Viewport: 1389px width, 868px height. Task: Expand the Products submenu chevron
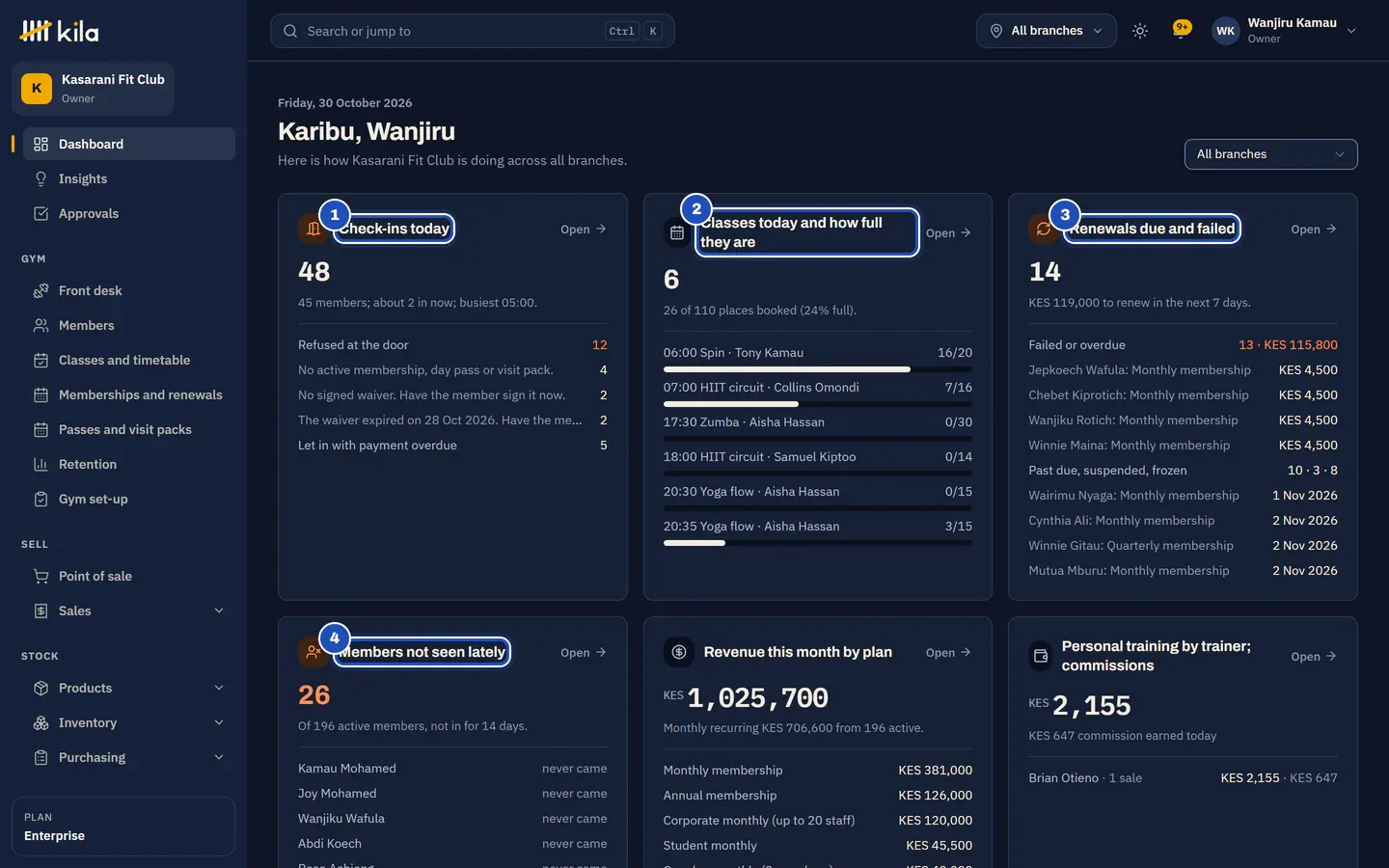coord(219,688)
